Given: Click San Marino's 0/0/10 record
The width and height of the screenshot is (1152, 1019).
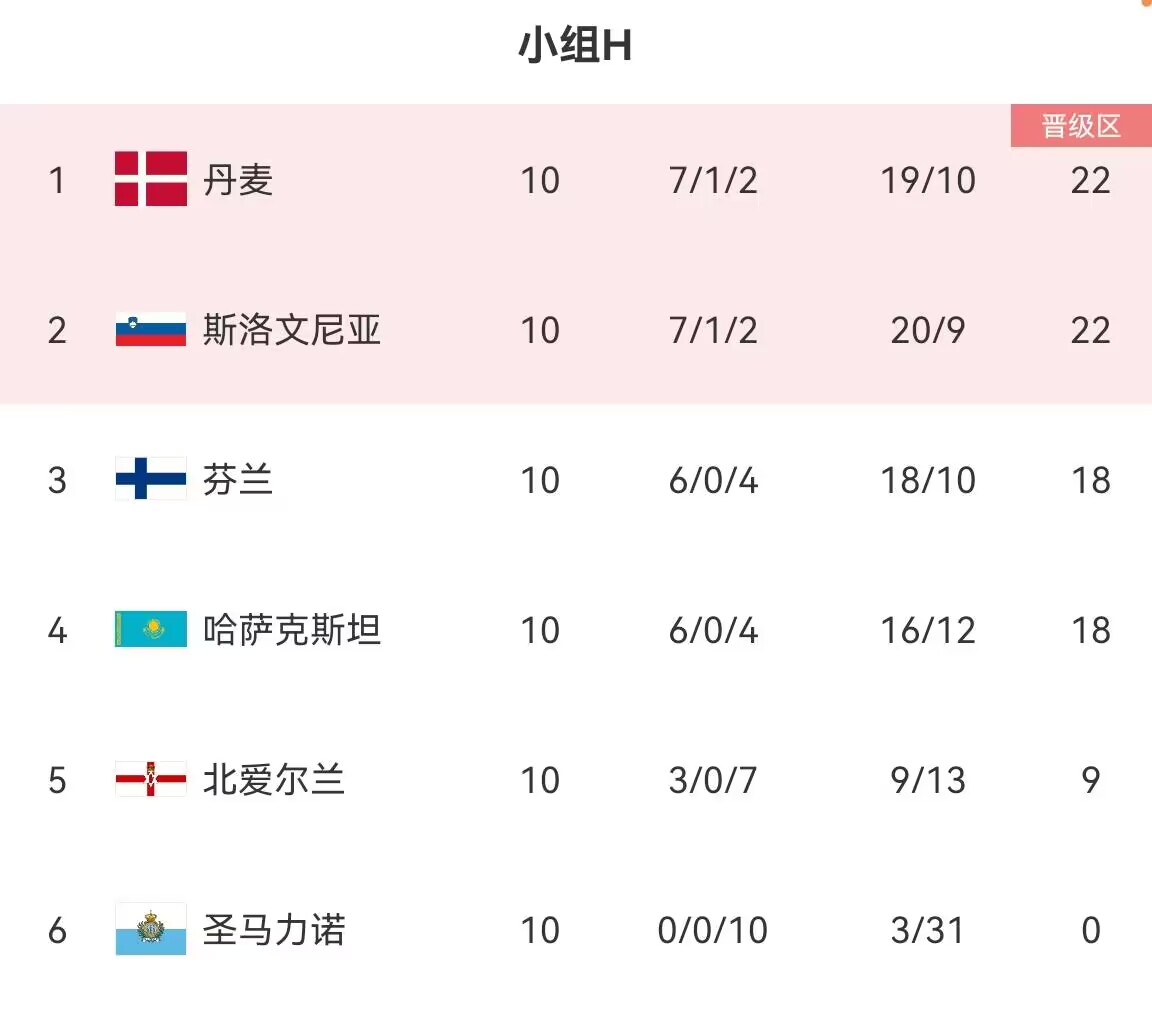Looking at the screenshot, I should 713,931.
